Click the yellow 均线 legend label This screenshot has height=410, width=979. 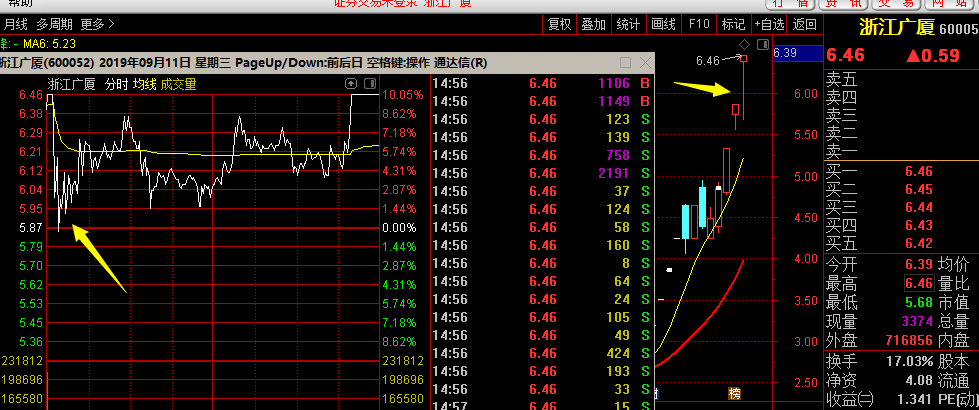point(145,84)
